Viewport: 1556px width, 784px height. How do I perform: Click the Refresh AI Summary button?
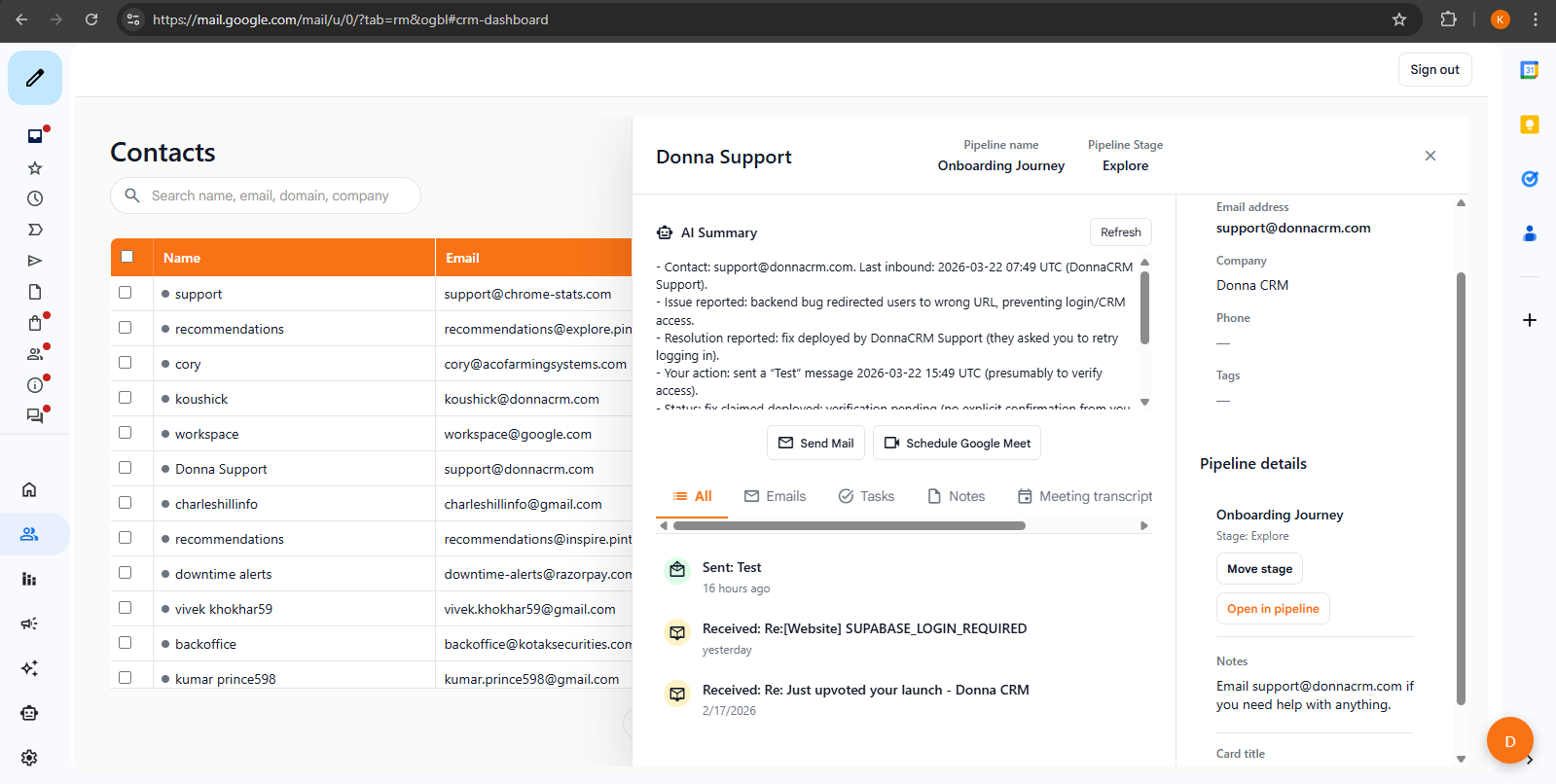[1120, 232]
